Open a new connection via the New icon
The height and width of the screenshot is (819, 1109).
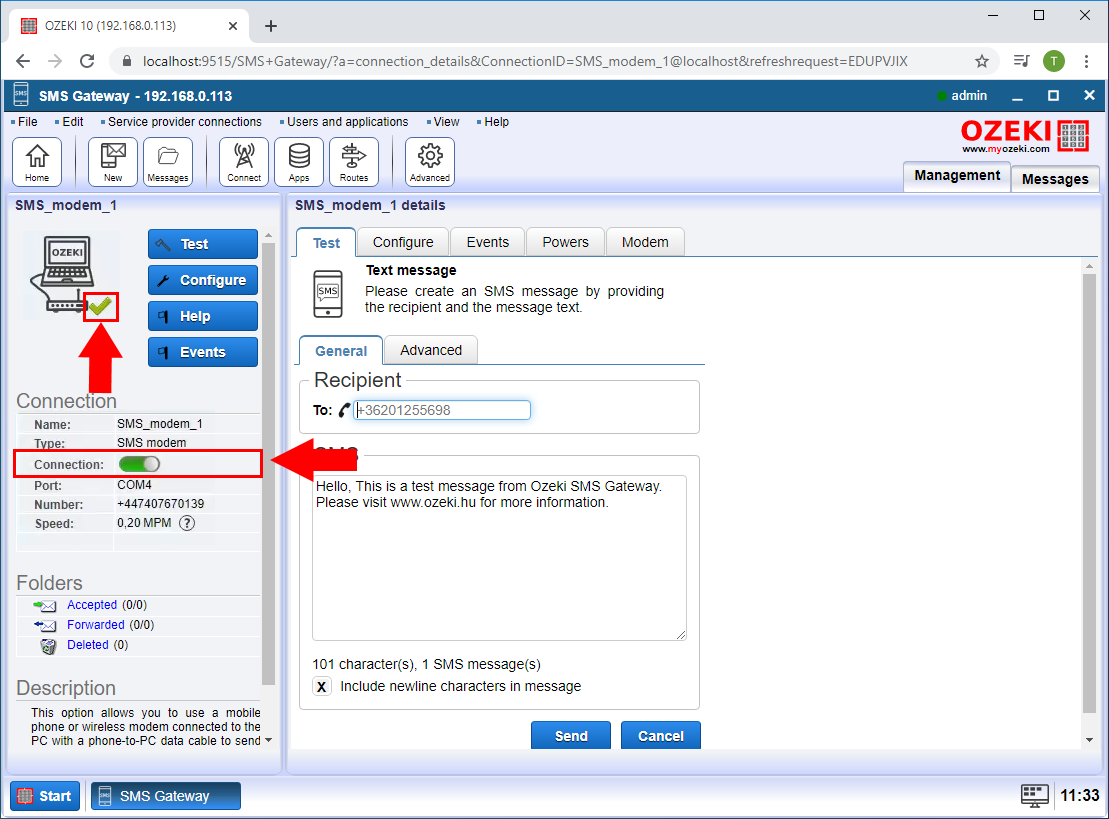pos(112,160)
